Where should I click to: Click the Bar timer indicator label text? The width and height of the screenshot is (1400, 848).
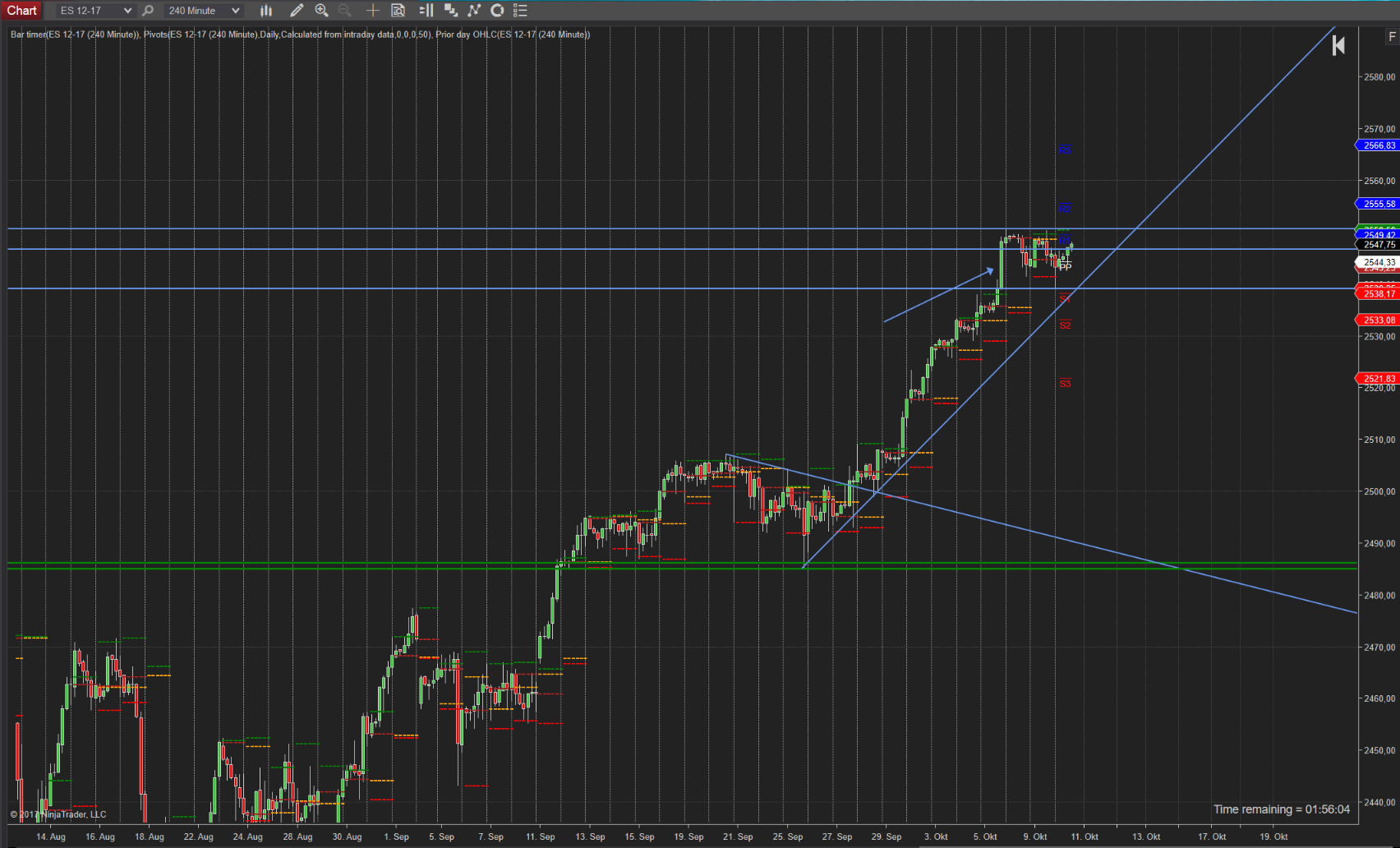click(75, 35)
